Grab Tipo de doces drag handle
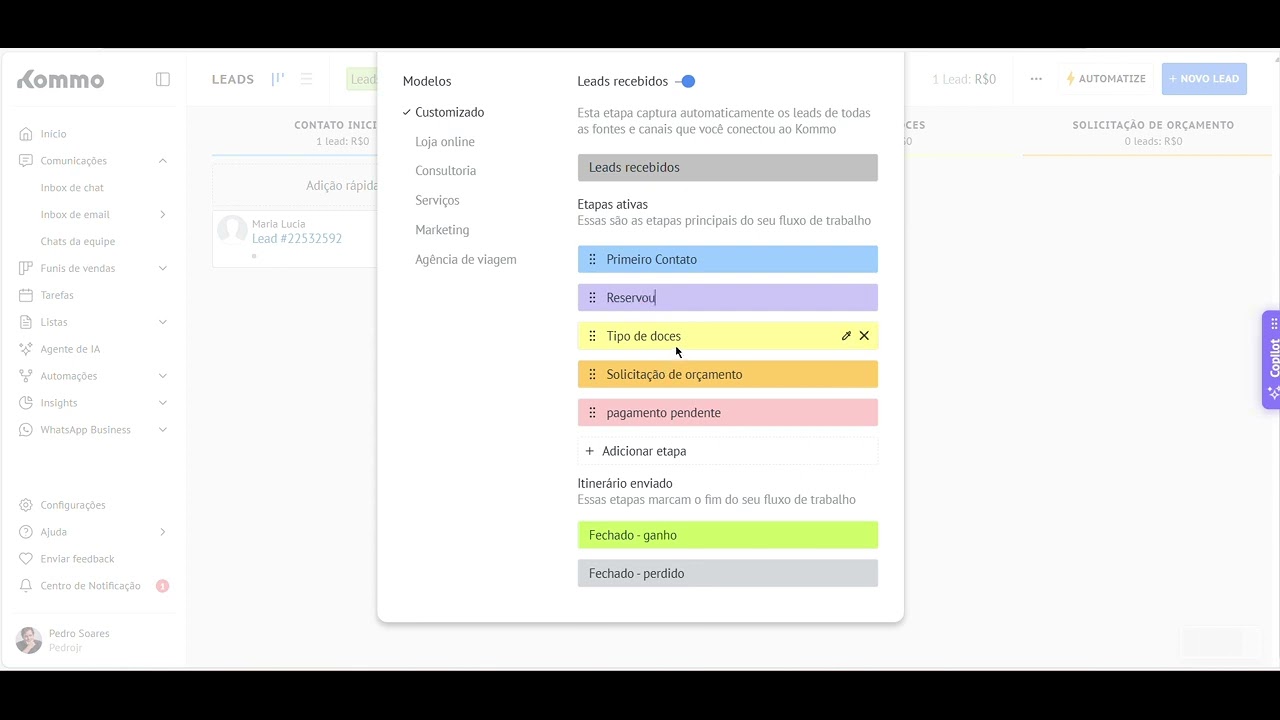The image size is (1280, 720). [x=592, y=336]
